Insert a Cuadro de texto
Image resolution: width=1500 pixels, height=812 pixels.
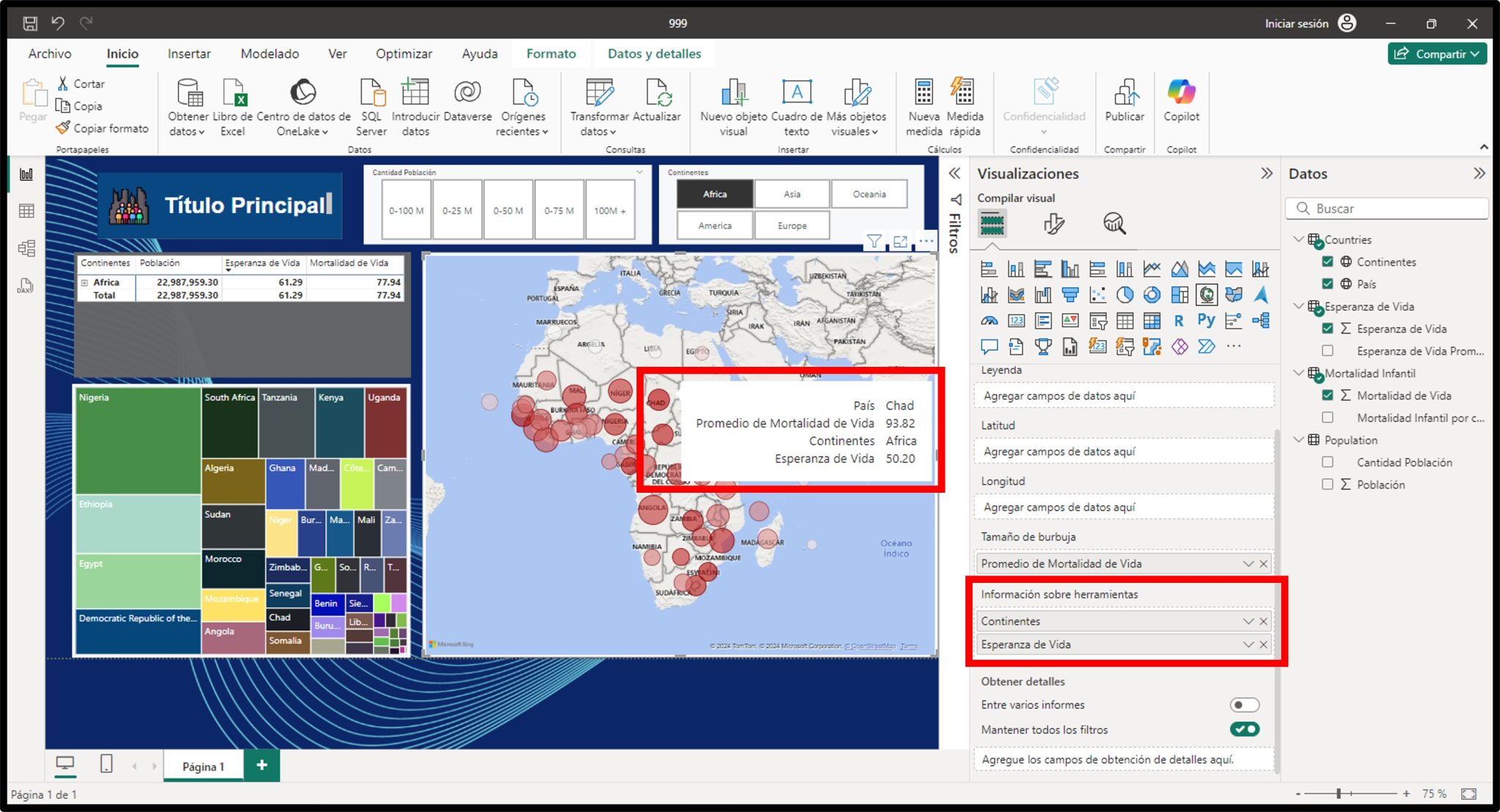[x=797, y=108]
